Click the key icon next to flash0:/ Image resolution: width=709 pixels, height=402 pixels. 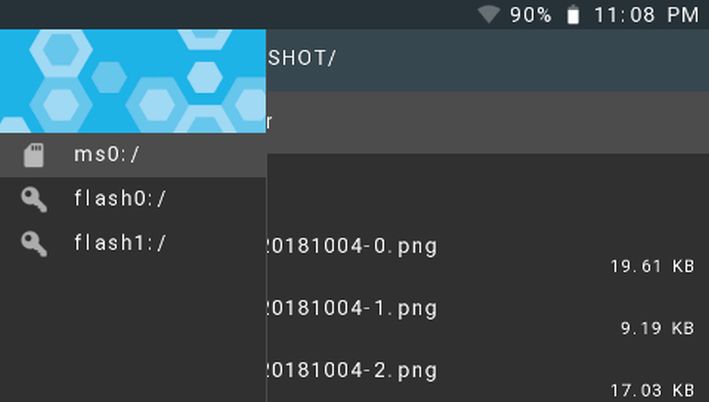[x=34, y=199]
